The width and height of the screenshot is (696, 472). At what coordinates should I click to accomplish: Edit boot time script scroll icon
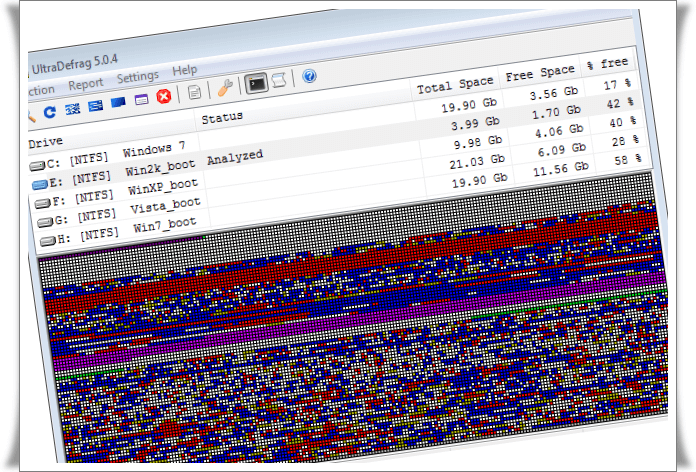point(279,80)
